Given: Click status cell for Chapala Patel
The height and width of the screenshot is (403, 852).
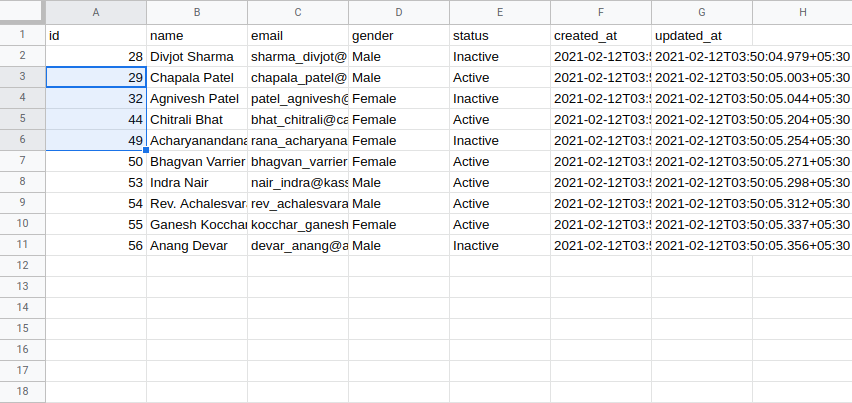Looking at the screenshot, I should tap(500, 77).
